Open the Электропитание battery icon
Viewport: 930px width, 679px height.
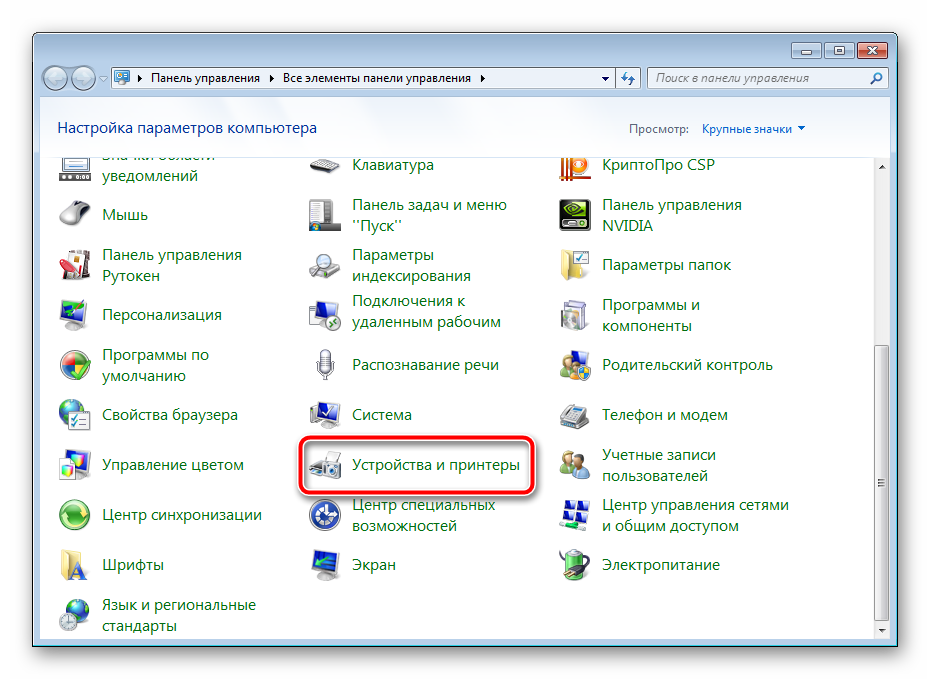coord(576,565)
